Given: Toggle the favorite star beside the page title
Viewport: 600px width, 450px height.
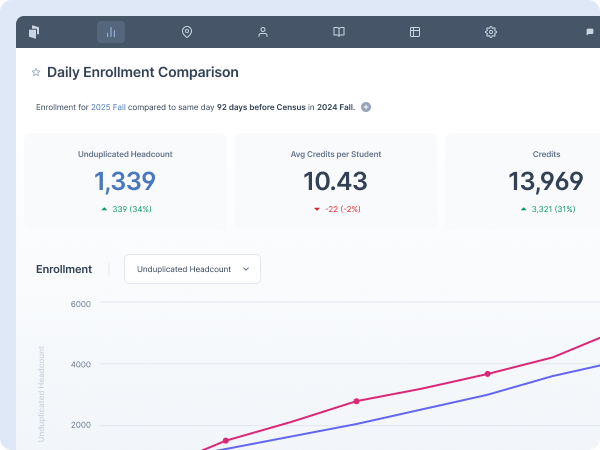Looking at the screenshot, I should click(x=36, y=73).
